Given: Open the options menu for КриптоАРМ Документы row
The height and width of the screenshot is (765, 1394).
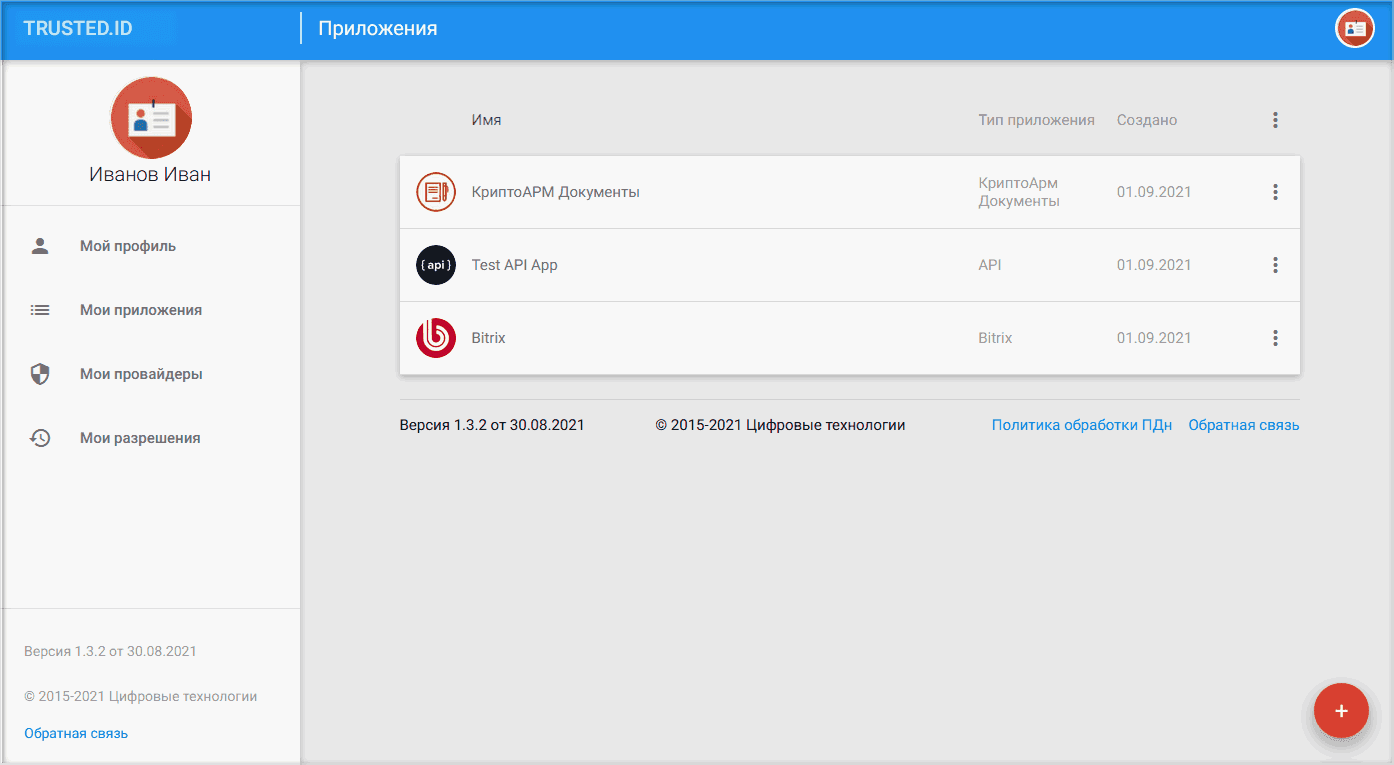Looking at the screenshot, I should [1275, 192].
